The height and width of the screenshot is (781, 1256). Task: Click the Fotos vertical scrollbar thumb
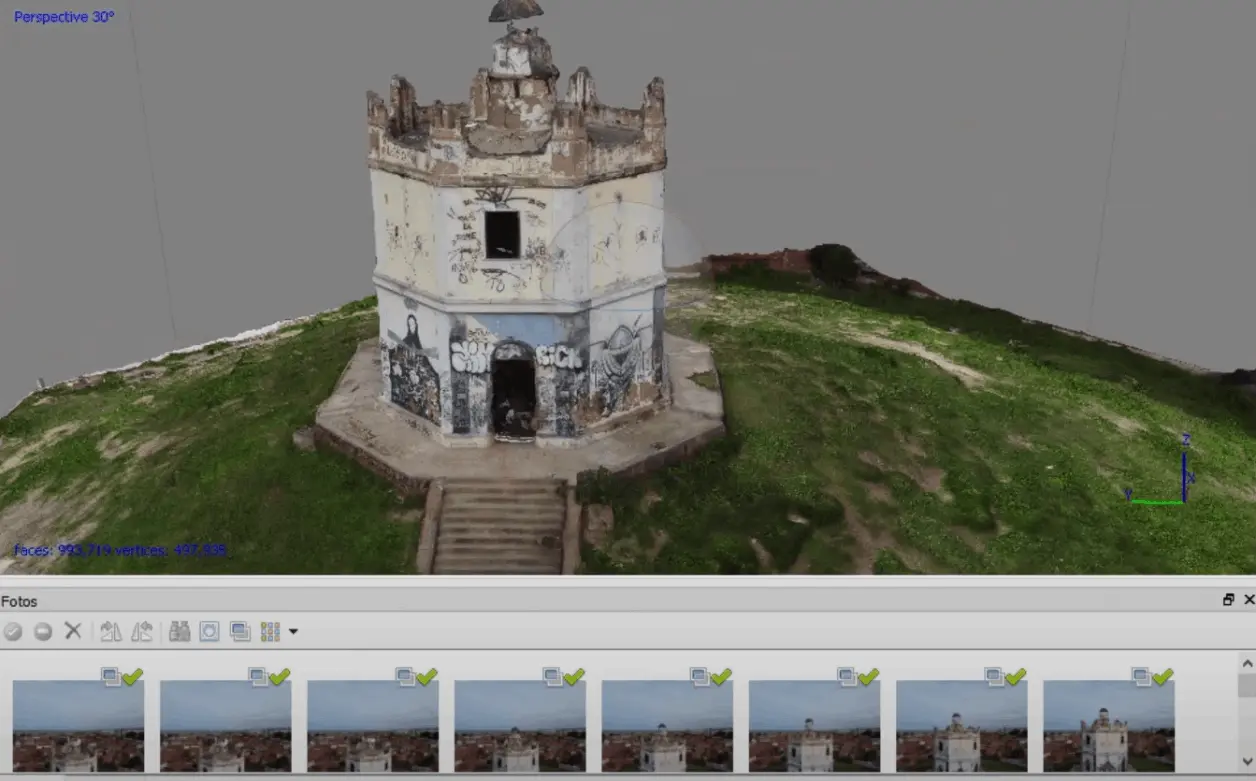pos(1246,685)
